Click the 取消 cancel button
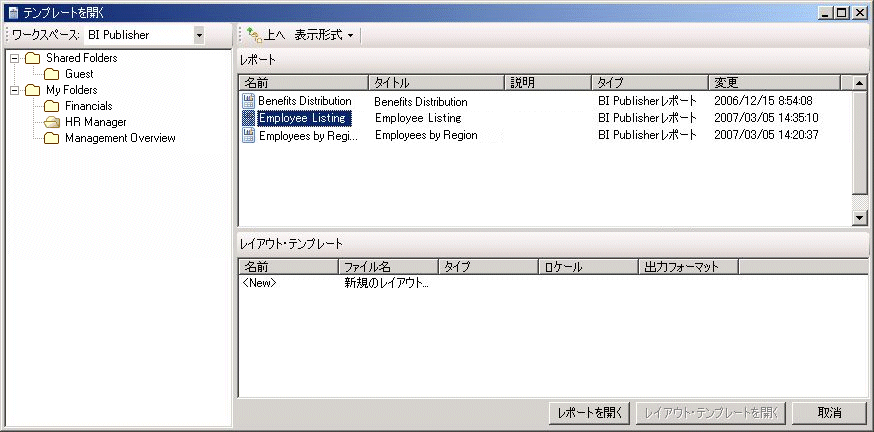 click(829, 413)
